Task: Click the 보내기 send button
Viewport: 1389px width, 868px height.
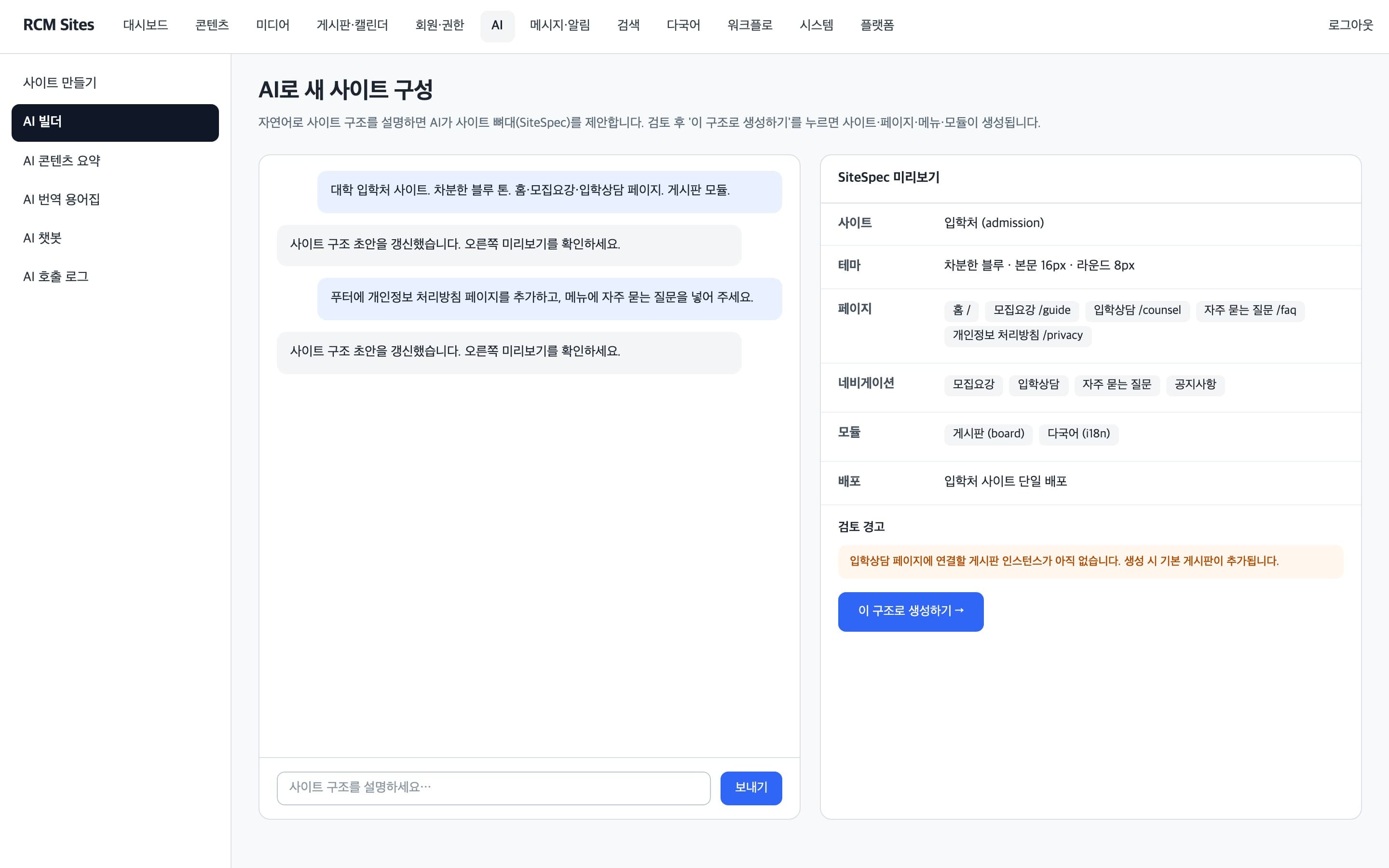Action: 751,787
